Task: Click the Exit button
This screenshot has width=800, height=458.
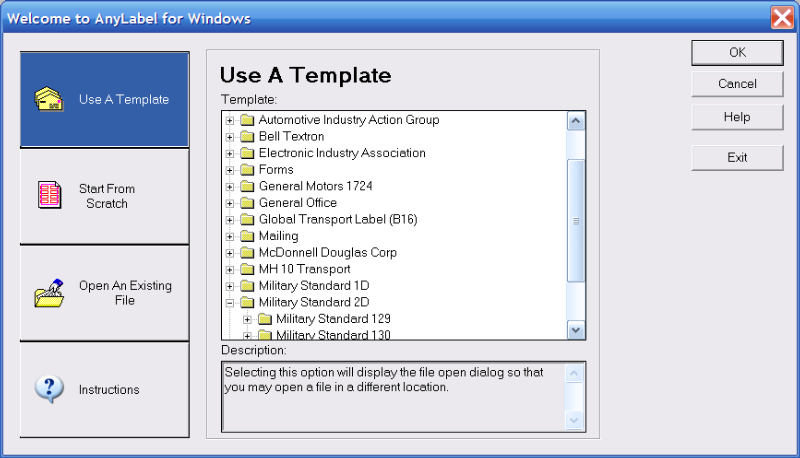Action: (x=737, y=158)
